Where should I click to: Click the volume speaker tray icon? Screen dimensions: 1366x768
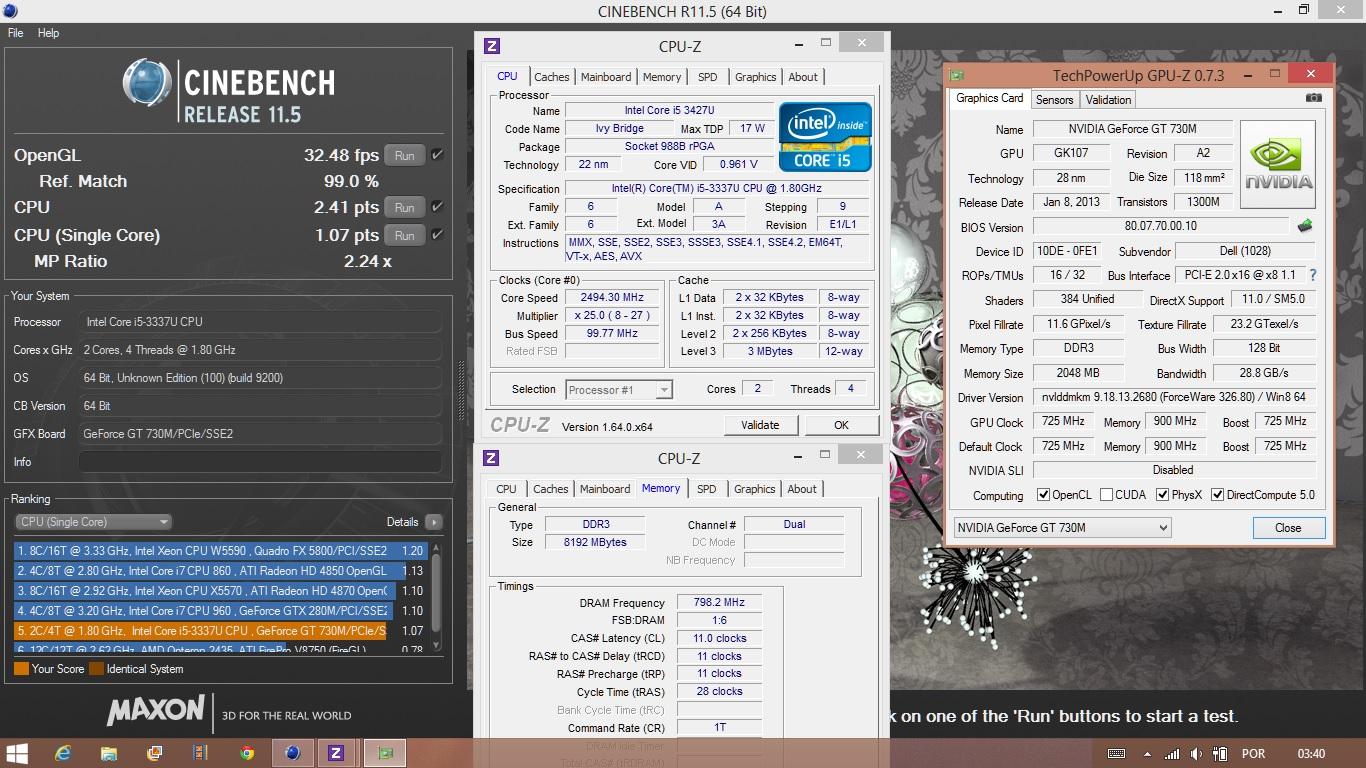[x=1197, y=754]
